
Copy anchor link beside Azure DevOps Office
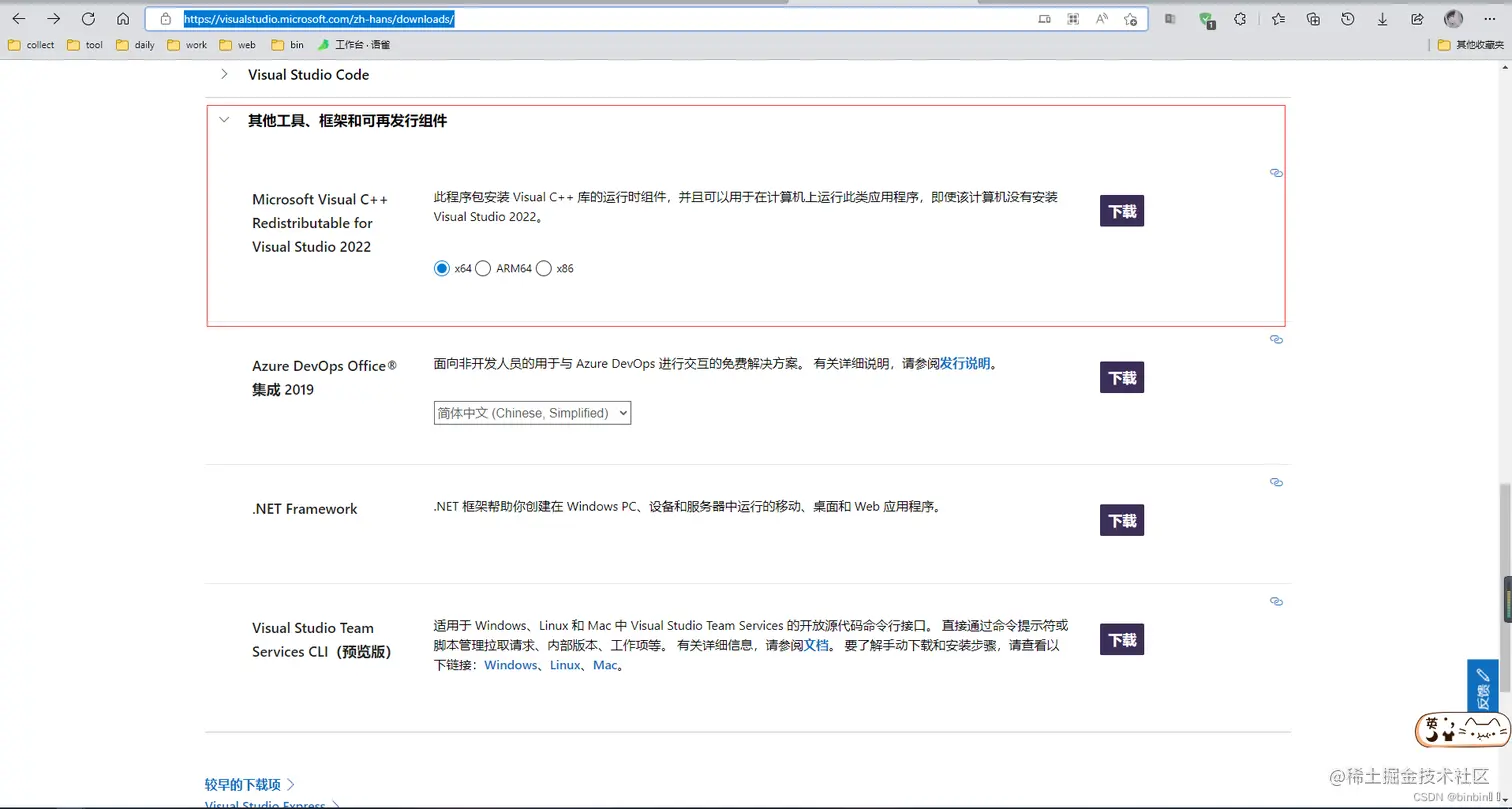[1276, 340]
